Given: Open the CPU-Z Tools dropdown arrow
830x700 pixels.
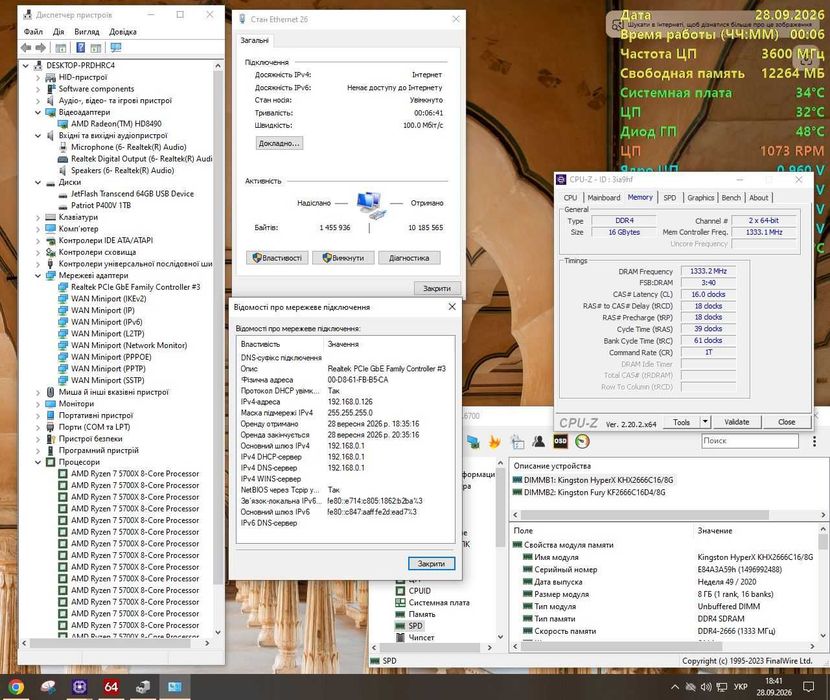Looking at the screenshot, I should [705, 421].
